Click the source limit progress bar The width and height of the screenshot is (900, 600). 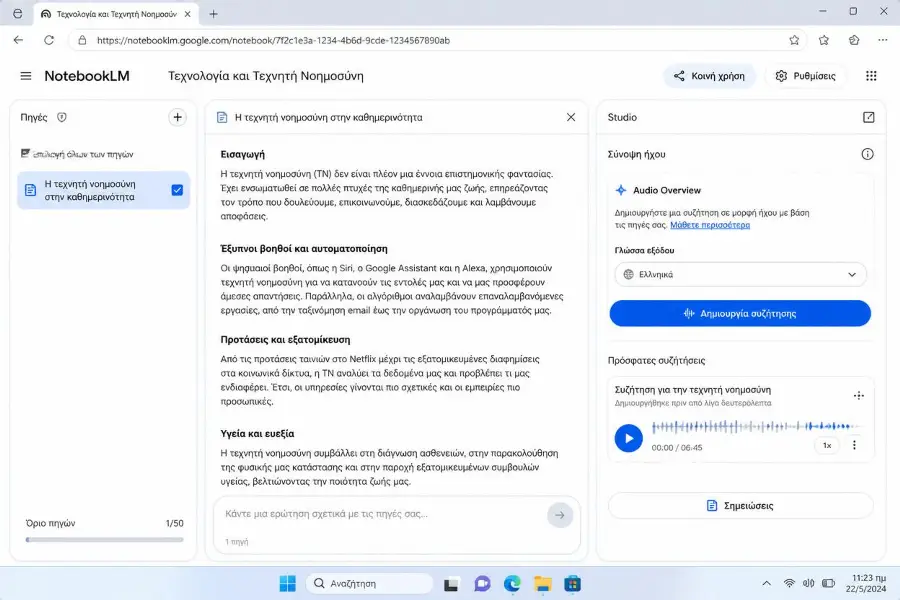click(104, 540)
